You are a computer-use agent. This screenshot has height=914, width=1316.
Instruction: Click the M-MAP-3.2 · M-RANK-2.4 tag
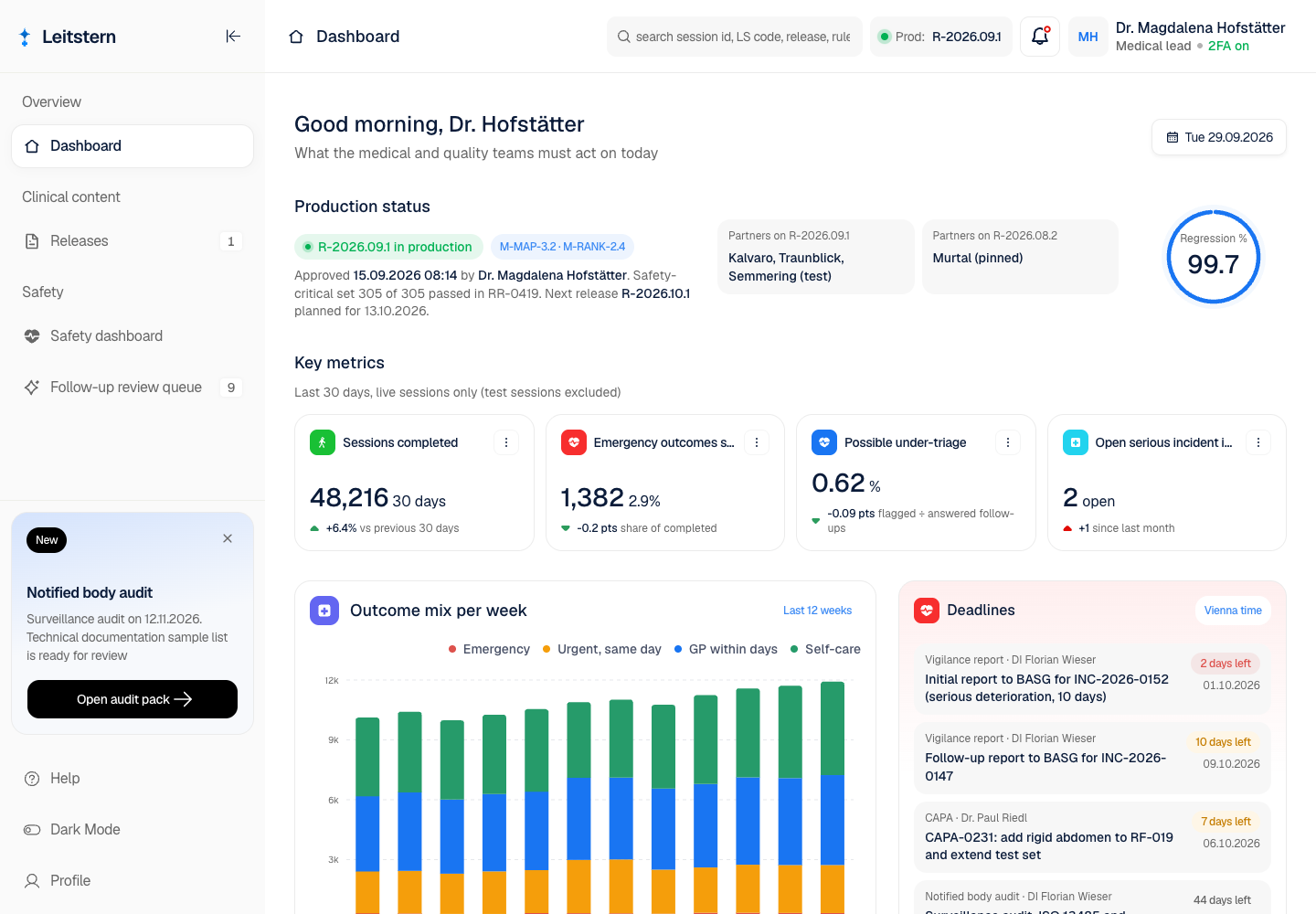tap(562, 247)
